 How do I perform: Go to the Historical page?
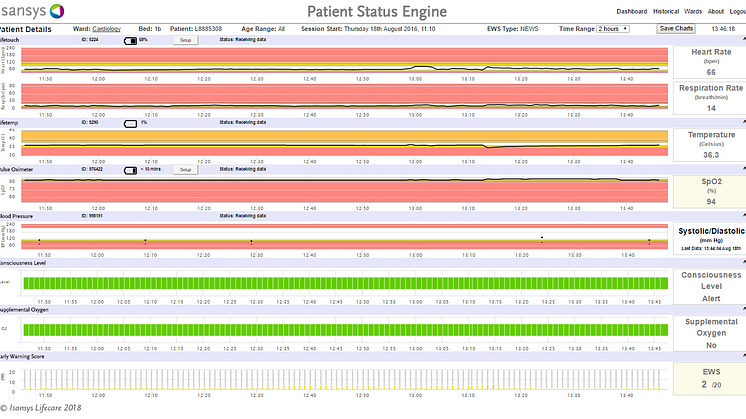666,11
